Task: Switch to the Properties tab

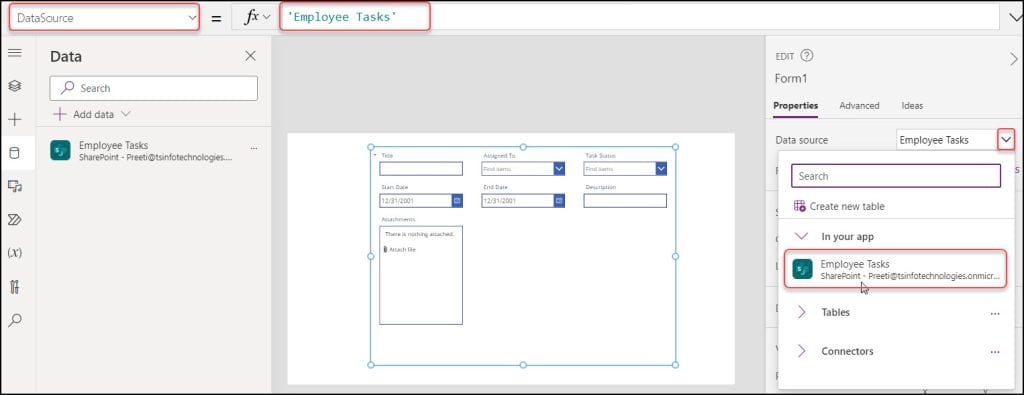Action: pyautogui.click(x=795, y=105)
